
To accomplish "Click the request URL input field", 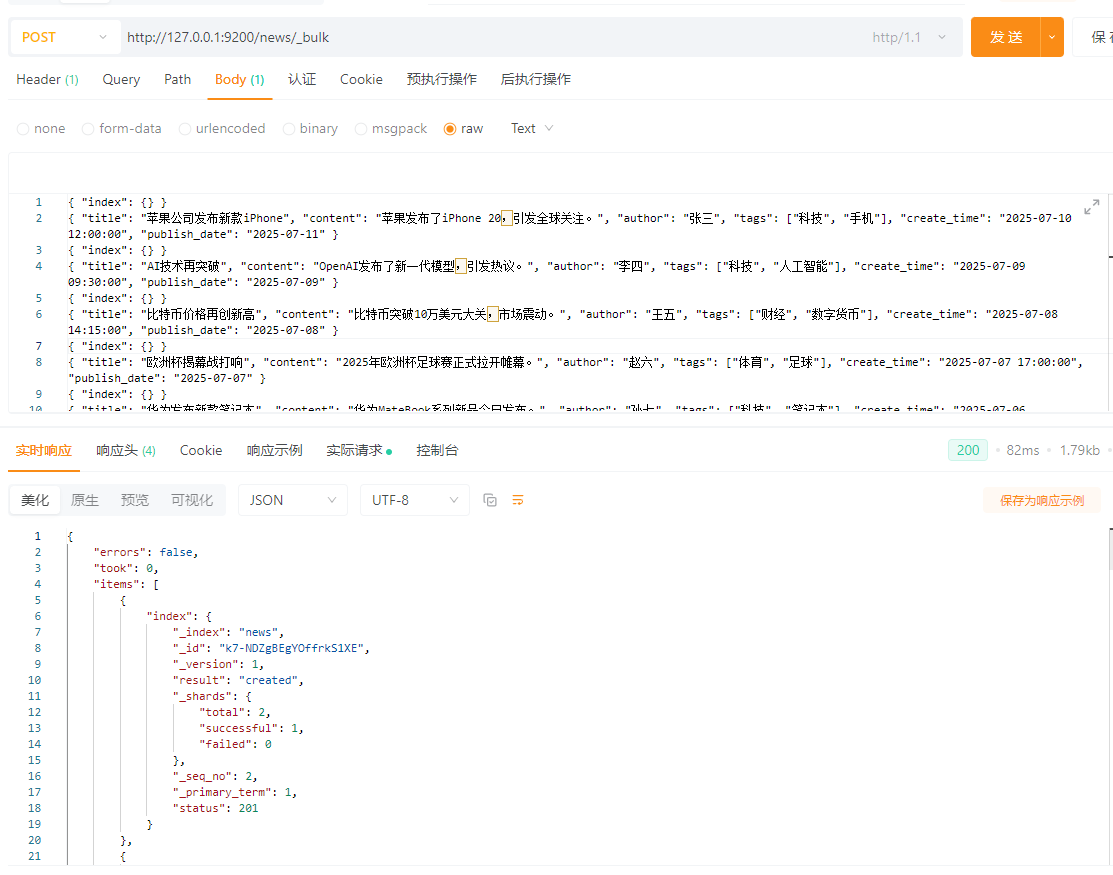I will (x=490, y=37).
